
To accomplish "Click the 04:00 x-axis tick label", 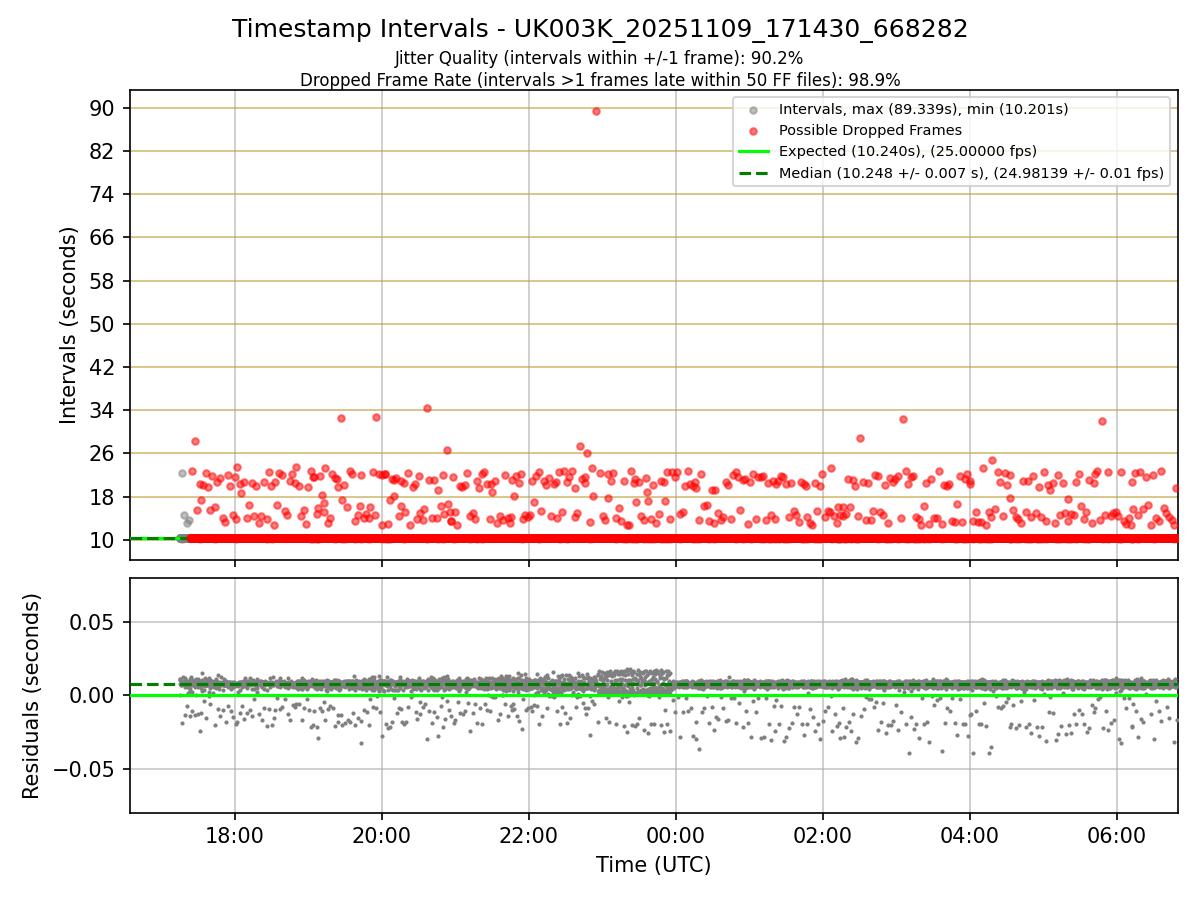I will coord(970,834).
